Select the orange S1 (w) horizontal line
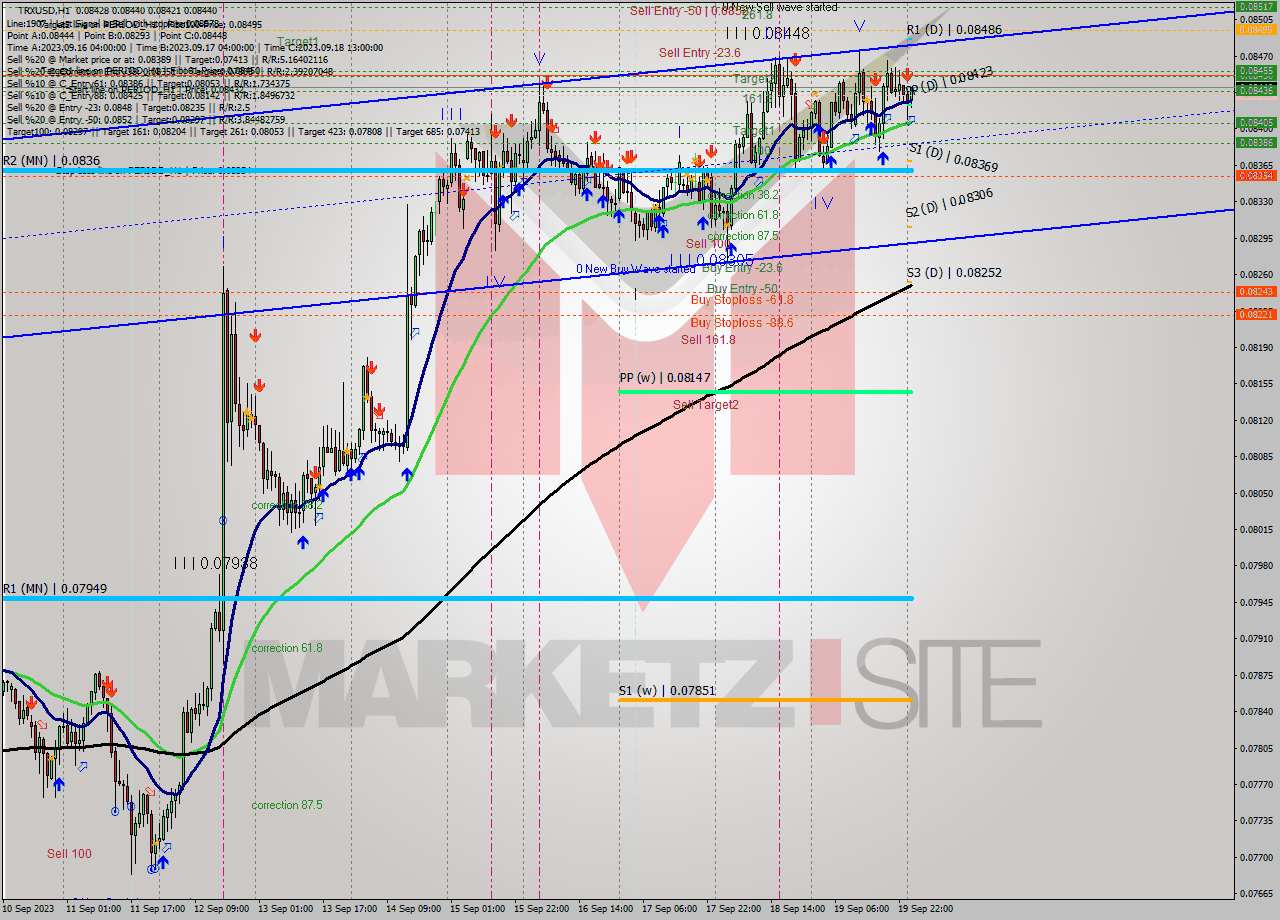The image size is (1280, 920). click(765, 700)
